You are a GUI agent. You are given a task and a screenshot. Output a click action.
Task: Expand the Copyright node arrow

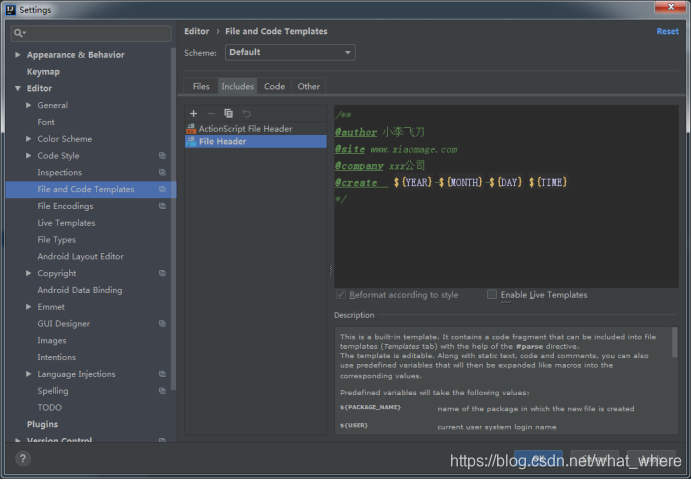pyautogui.click(x=29, y=273)
